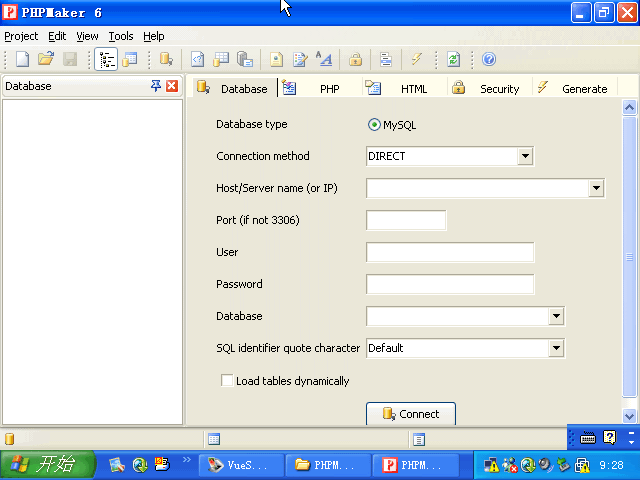The height and width of the screenshot is (480, 640).
Task: Open the Windows Start button
Action: click(47, 465)
